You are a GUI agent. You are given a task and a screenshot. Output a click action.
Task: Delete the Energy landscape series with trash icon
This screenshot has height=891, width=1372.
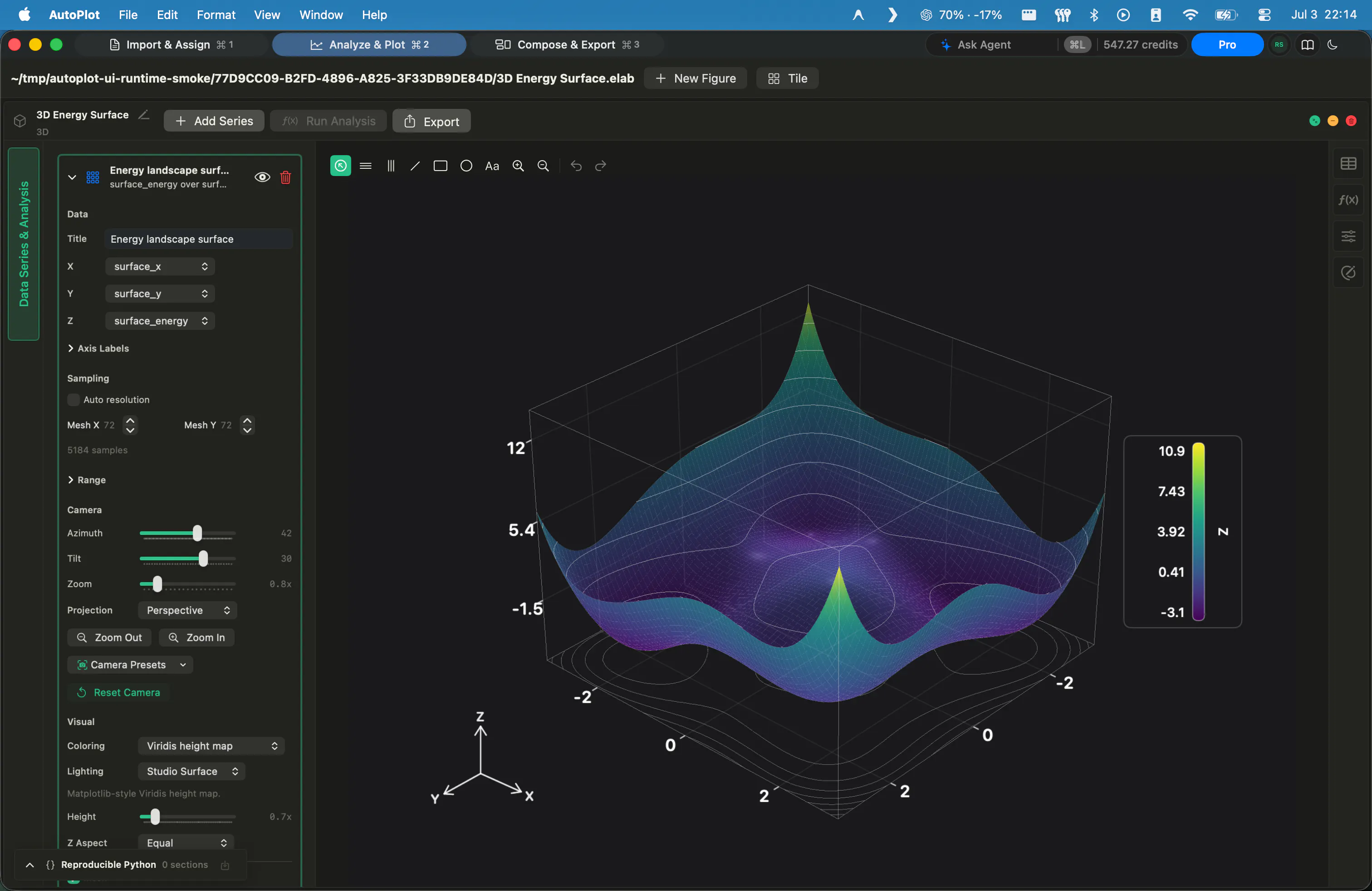point(285,177)
